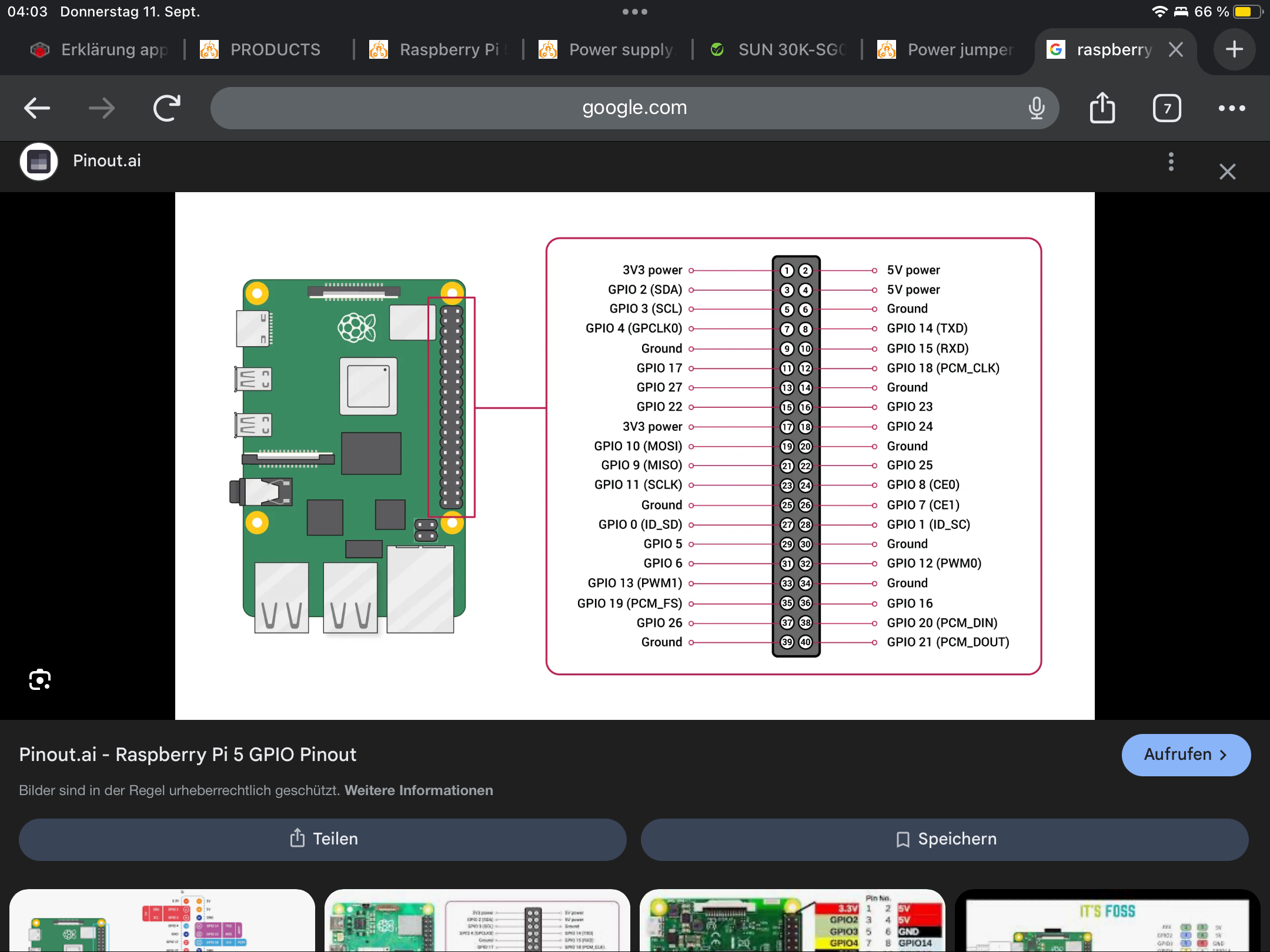Tap the 'GPIO 21 (PCM_DOUT)' label
The image size is (1270, 952).
[948, 642]
